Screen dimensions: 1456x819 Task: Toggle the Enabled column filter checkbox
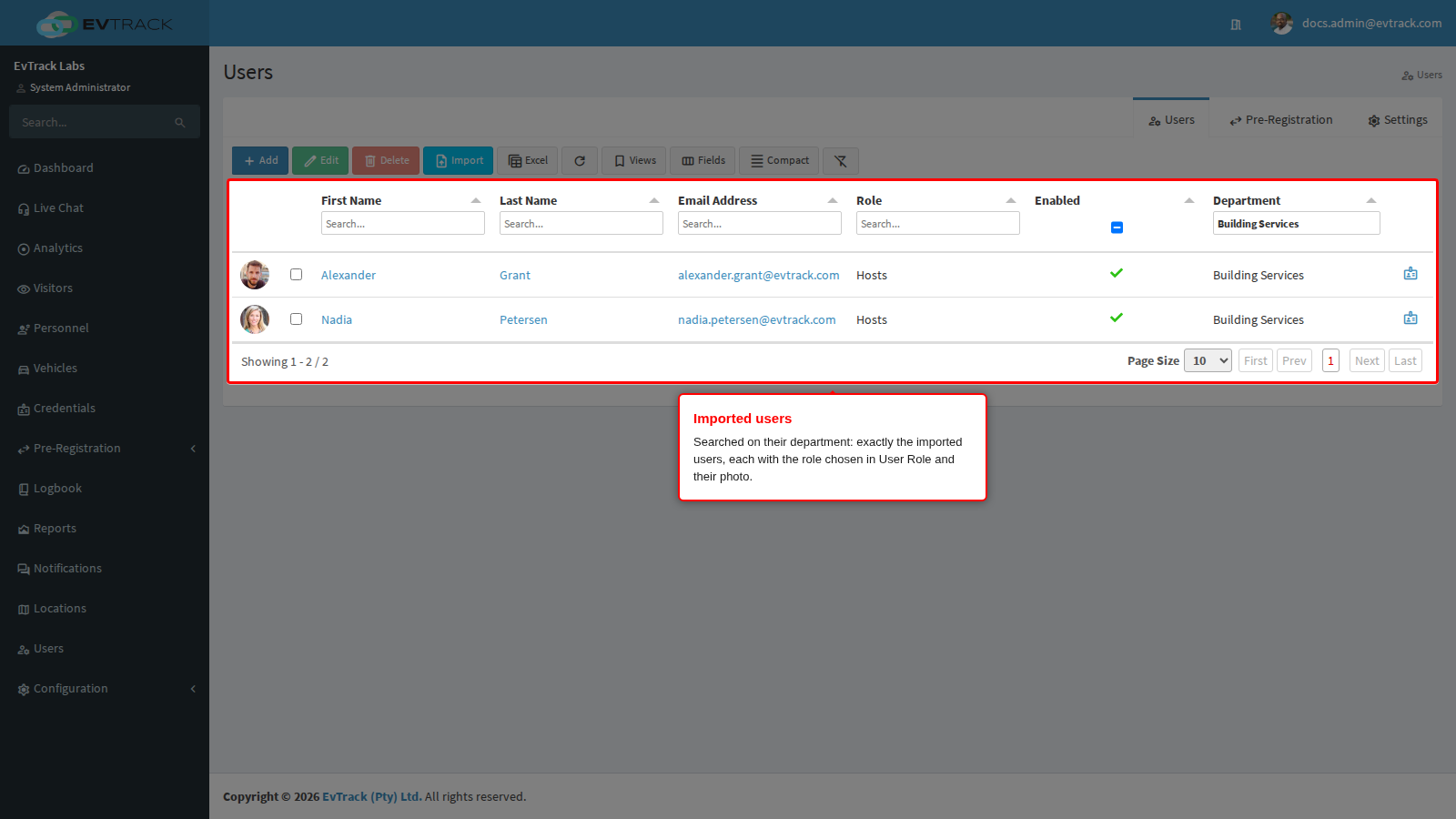(1117, 227)
